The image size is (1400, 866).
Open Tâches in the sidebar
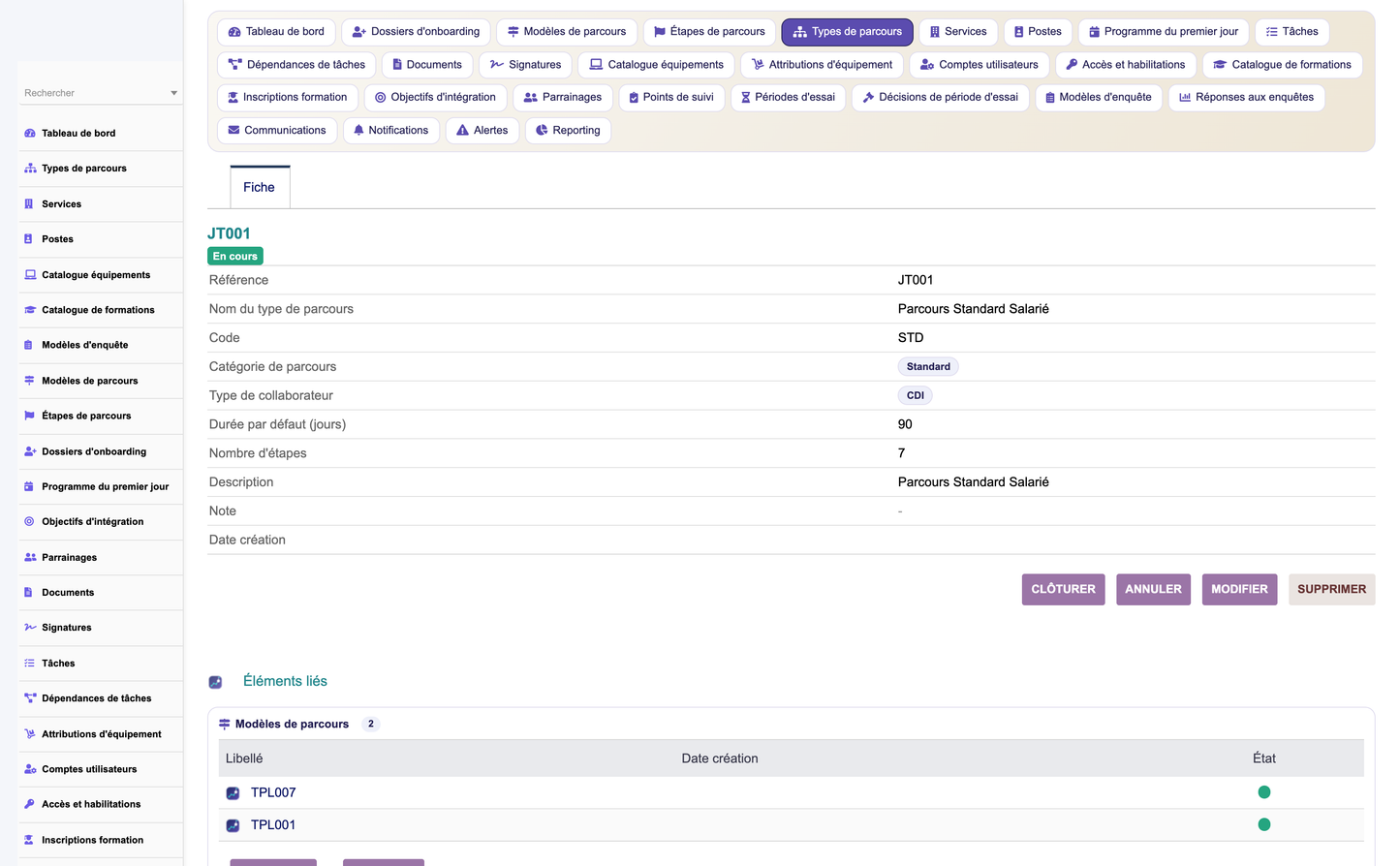pyautogui.click(x=101, y=664)
